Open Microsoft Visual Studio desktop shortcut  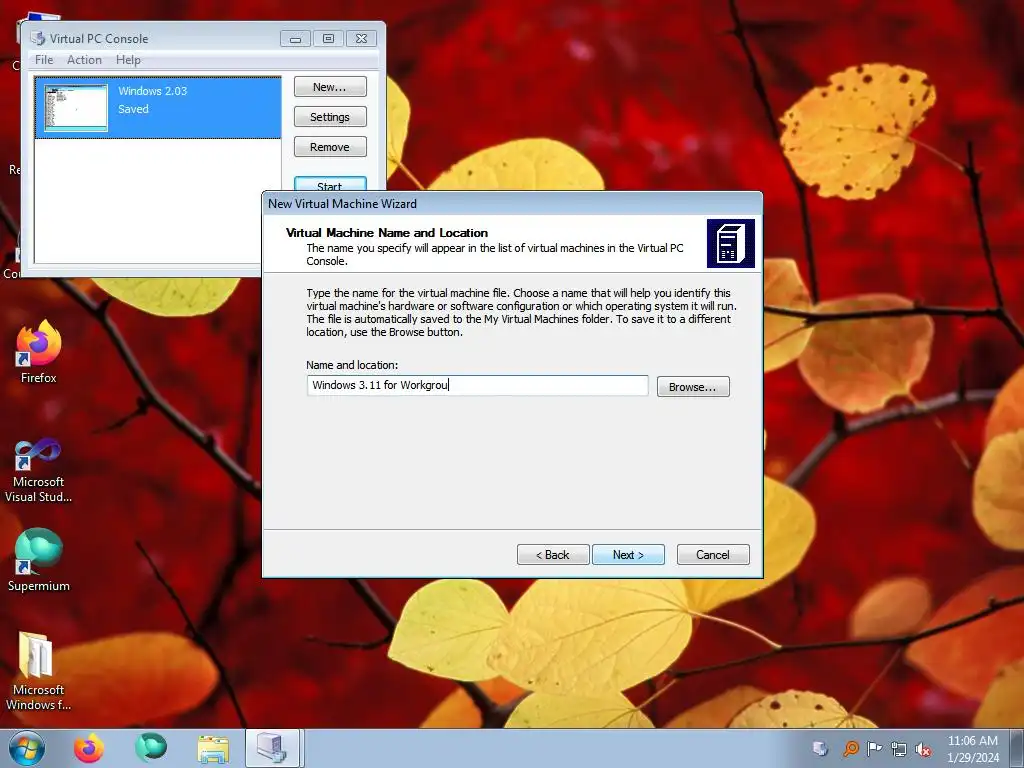[x=39, y=470]
